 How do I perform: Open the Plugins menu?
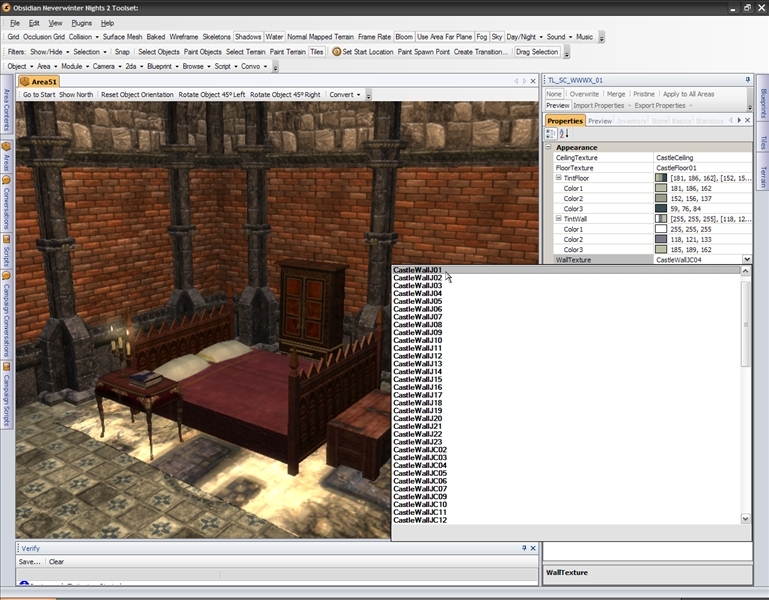coord(82,22)
